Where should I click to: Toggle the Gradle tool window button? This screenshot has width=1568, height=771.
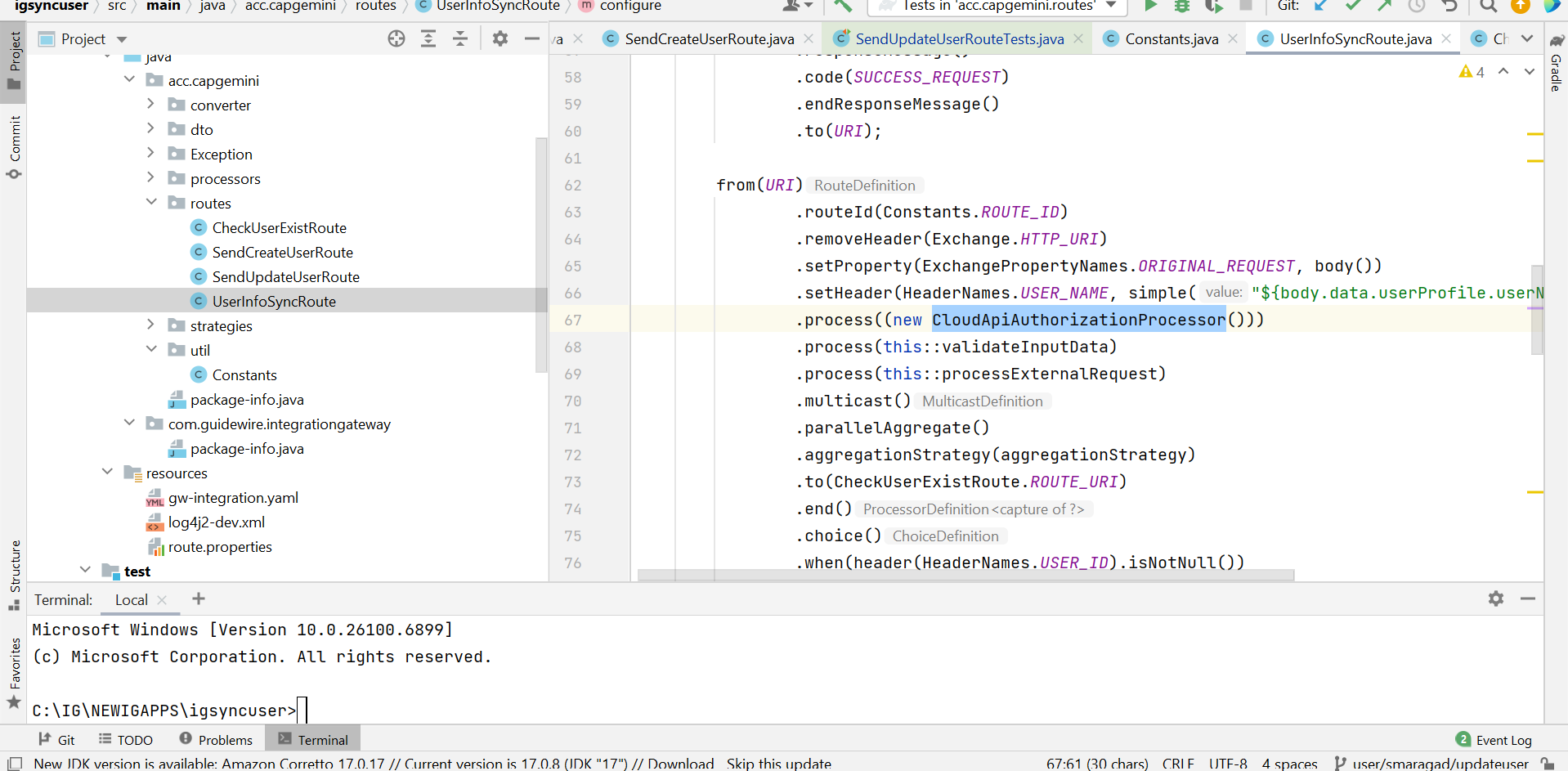click(1556, 64)
